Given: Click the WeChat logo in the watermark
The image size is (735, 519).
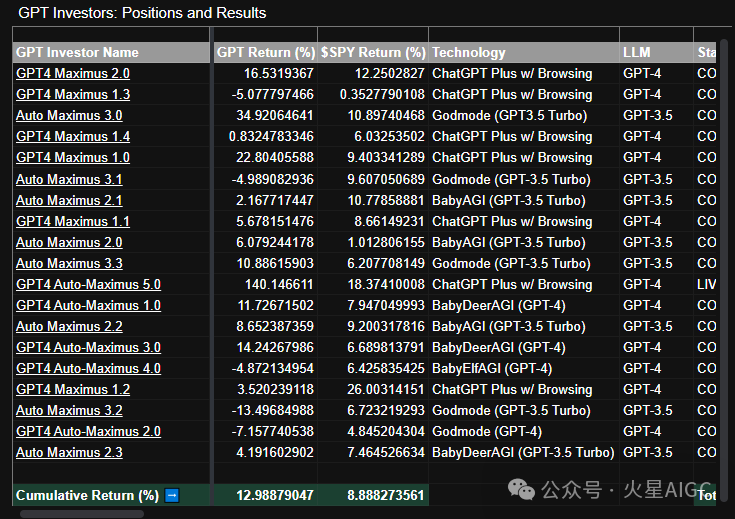Looking at the screenshot, I should pos(521,489).
